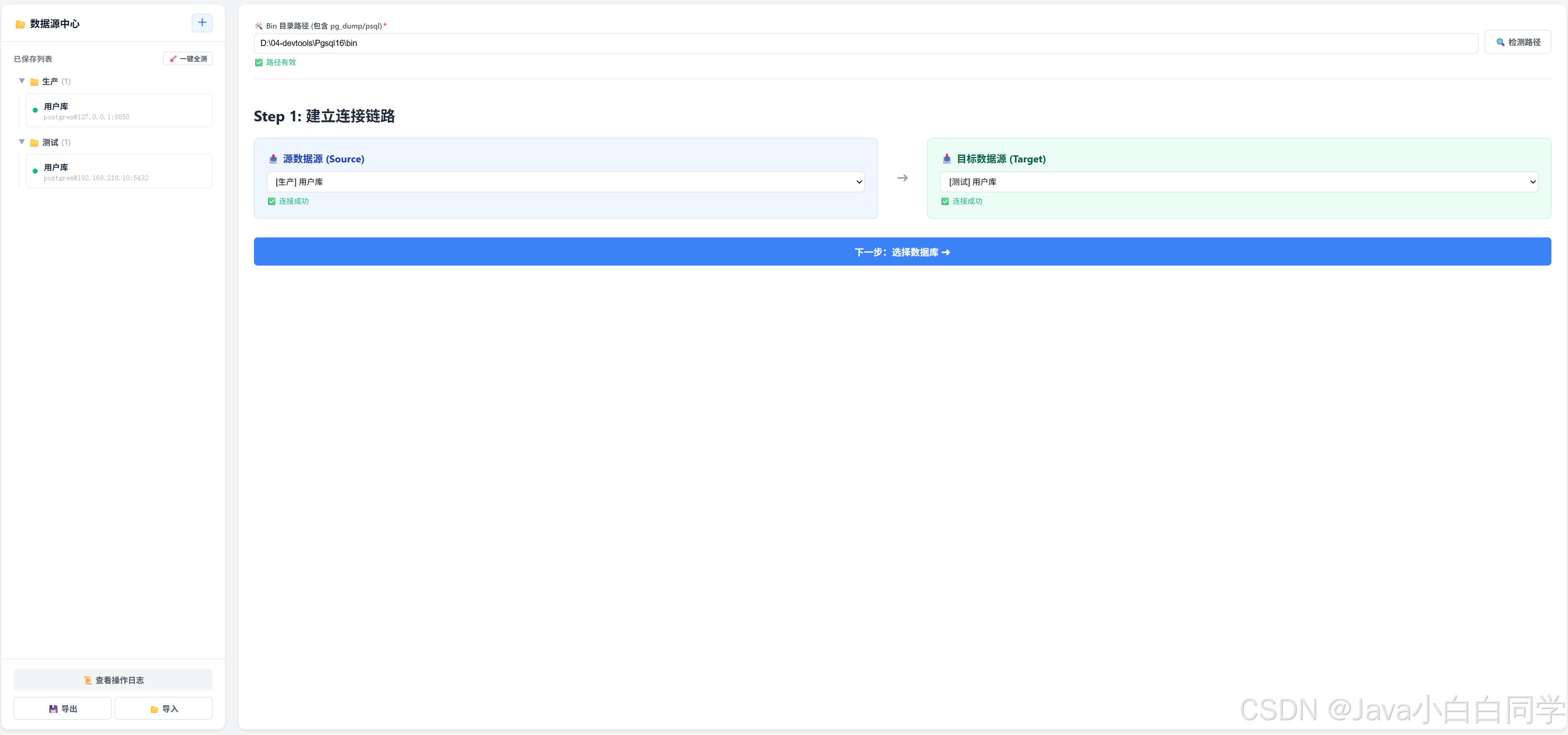Click the target data source inbox icon
The height and width of the screenshot is (735, 1568).
(946, 160)
